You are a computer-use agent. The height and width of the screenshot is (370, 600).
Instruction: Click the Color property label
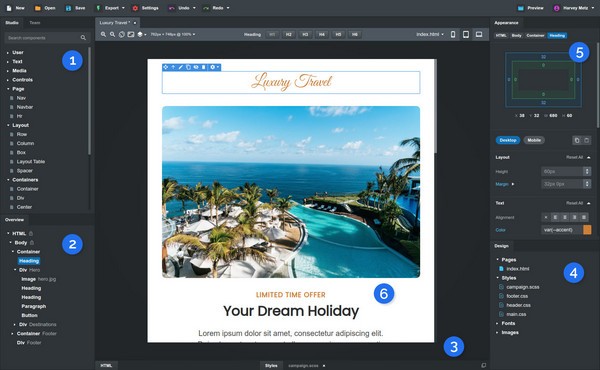click(501, 230)
